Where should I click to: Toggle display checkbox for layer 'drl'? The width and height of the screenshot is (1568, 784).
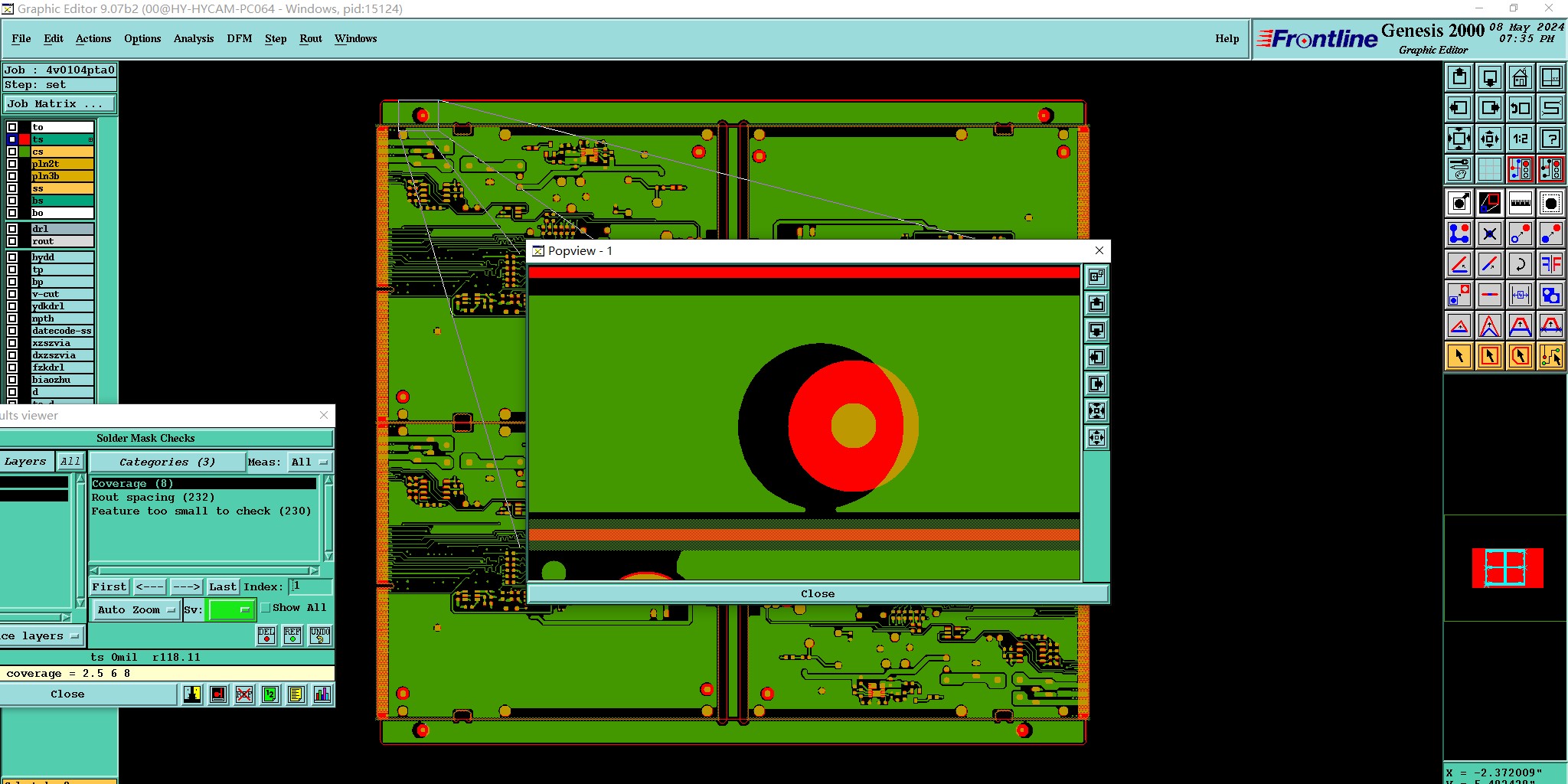[x=12, y=229]
